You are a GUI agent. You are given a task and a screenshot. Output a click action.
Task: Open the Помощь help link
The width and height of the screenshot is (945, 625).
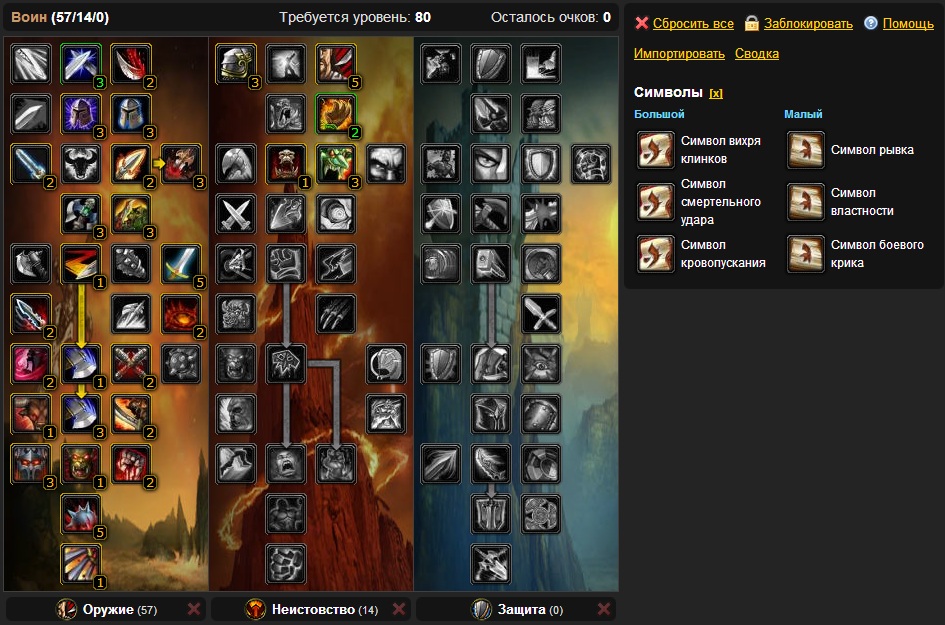[908, 24]
